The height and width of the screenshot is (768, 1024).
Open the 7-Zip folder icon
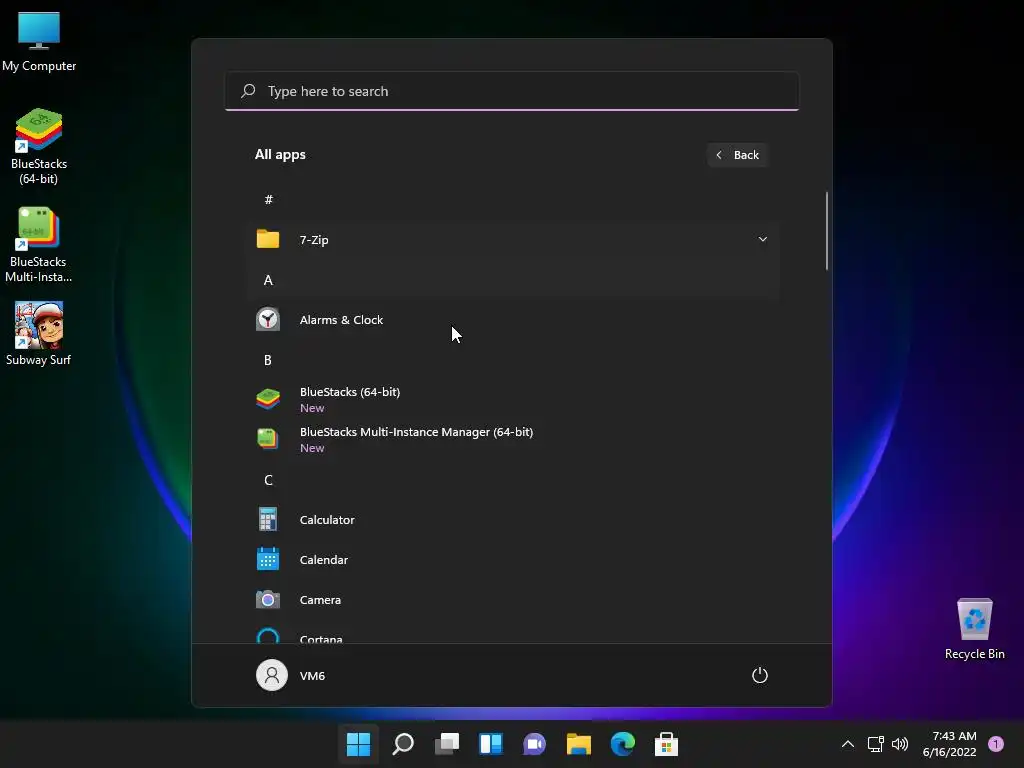point(268,239)
